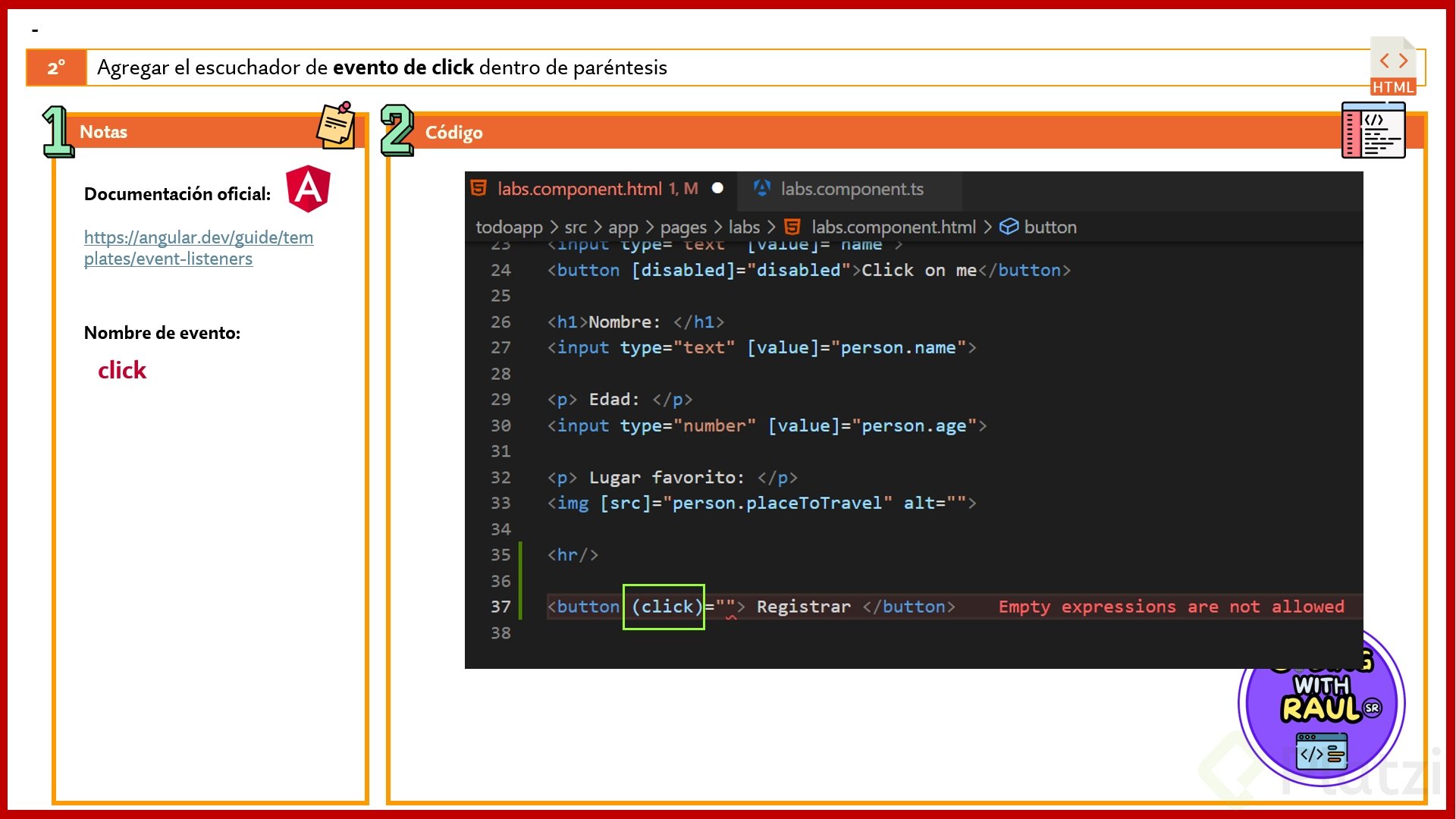Switch to the labs.component.ts tab

[x=851, y=189]
